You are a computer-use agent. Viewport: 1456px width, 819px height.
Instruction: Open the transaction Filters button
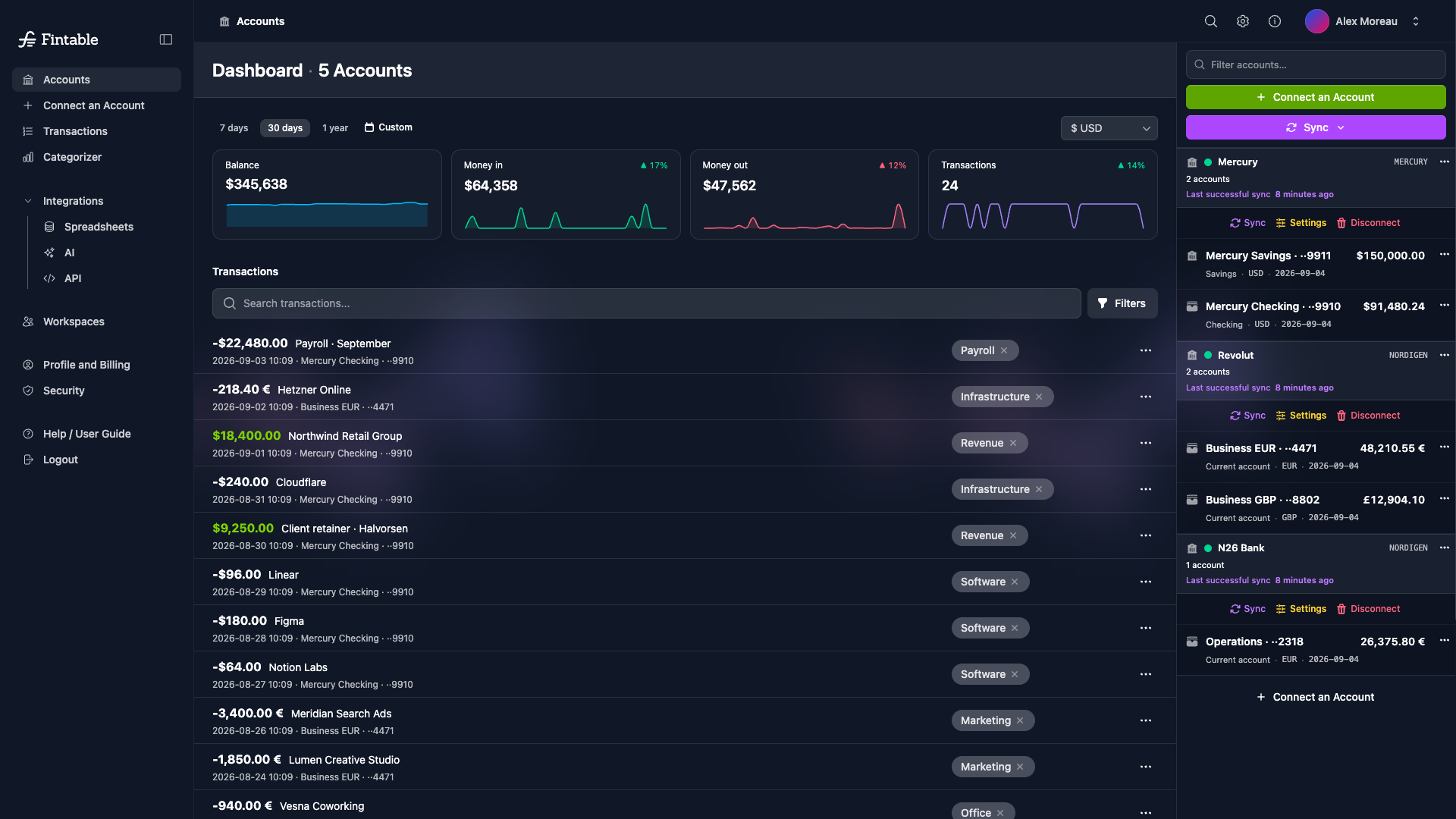pos(1122,303)
